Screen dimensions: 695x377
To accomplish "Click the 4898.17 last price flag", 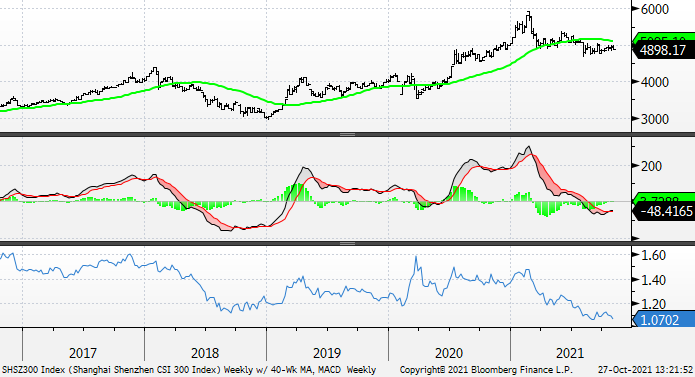I will coord(664,50).
